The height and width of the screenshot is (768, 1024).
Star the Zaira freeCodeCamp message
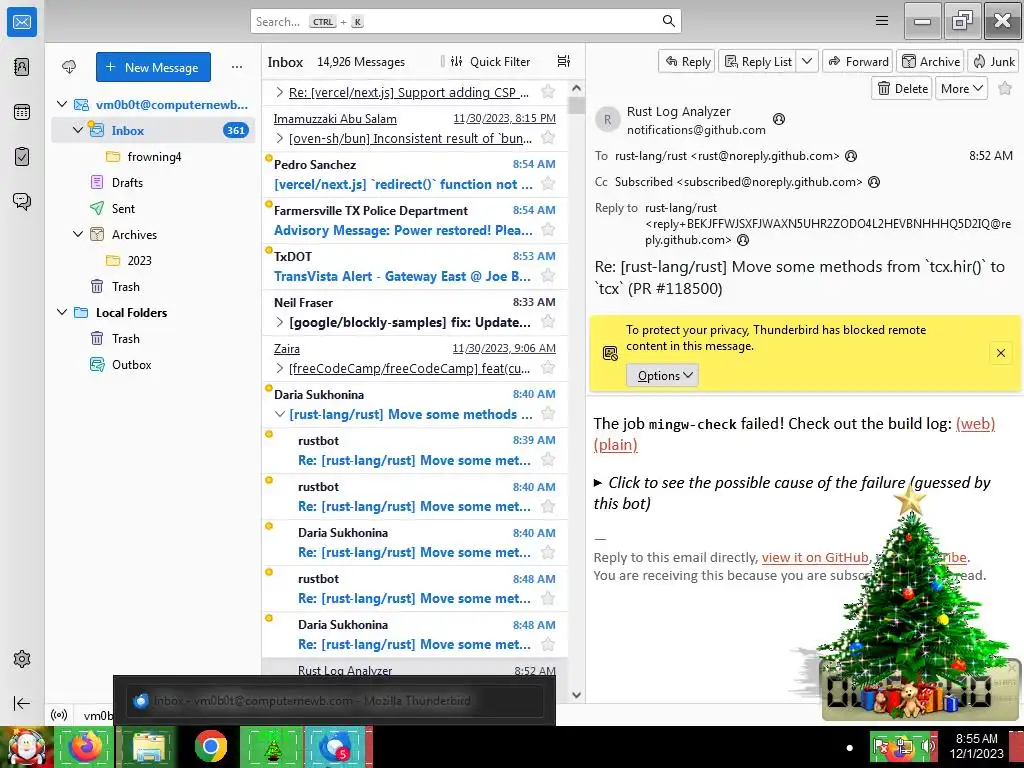coord(548,368)
